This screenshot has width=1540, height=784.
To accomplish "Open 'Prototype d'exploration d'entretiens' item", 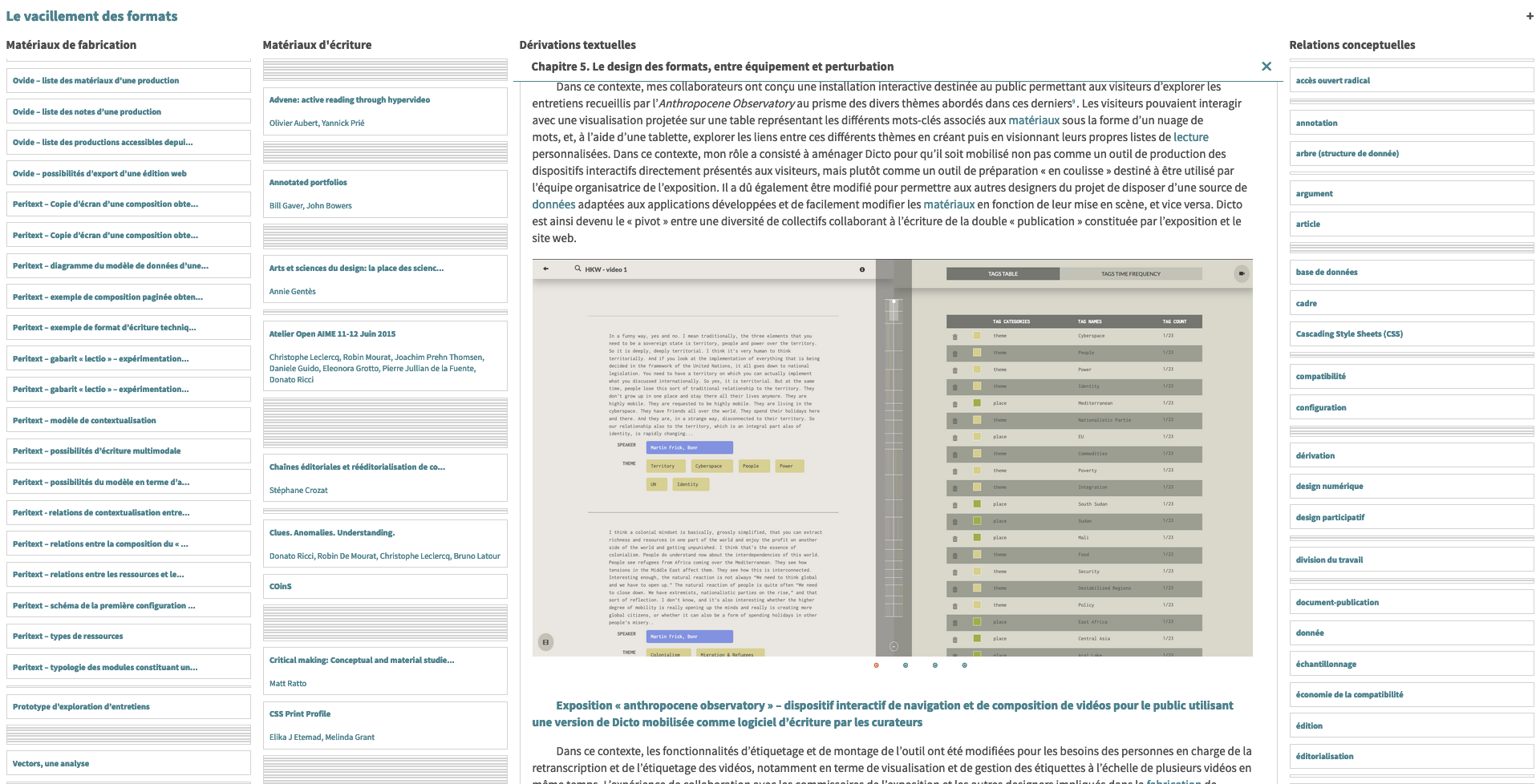I will [128, 706].
